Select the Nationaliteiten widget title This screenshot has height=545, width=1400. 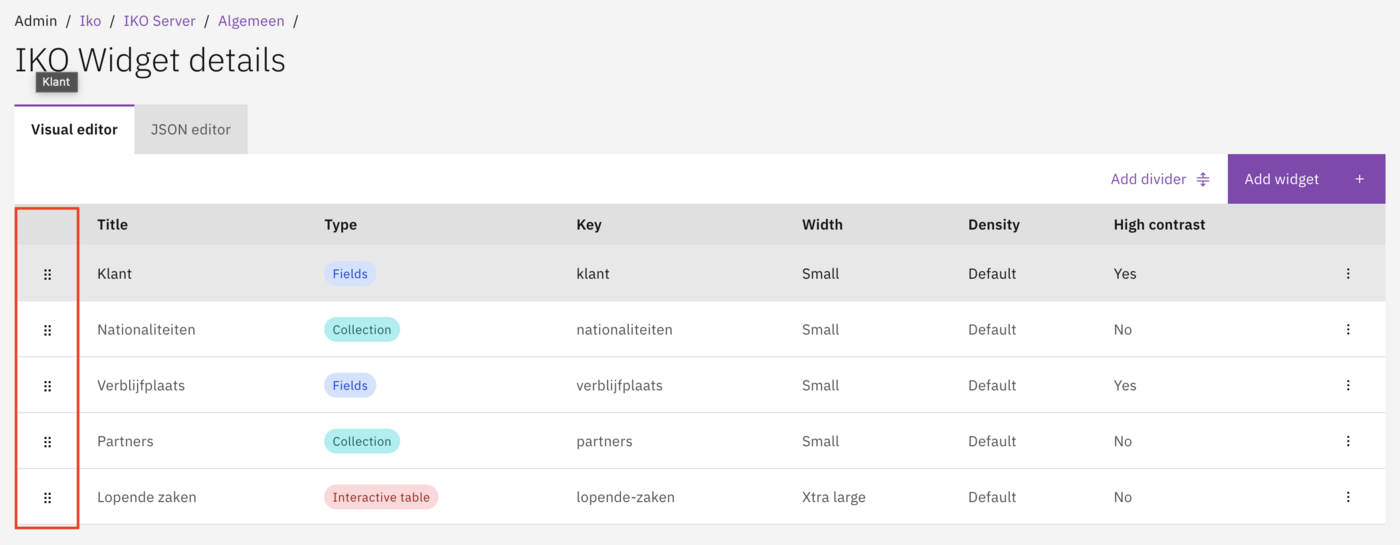click(x=146, y=330)
